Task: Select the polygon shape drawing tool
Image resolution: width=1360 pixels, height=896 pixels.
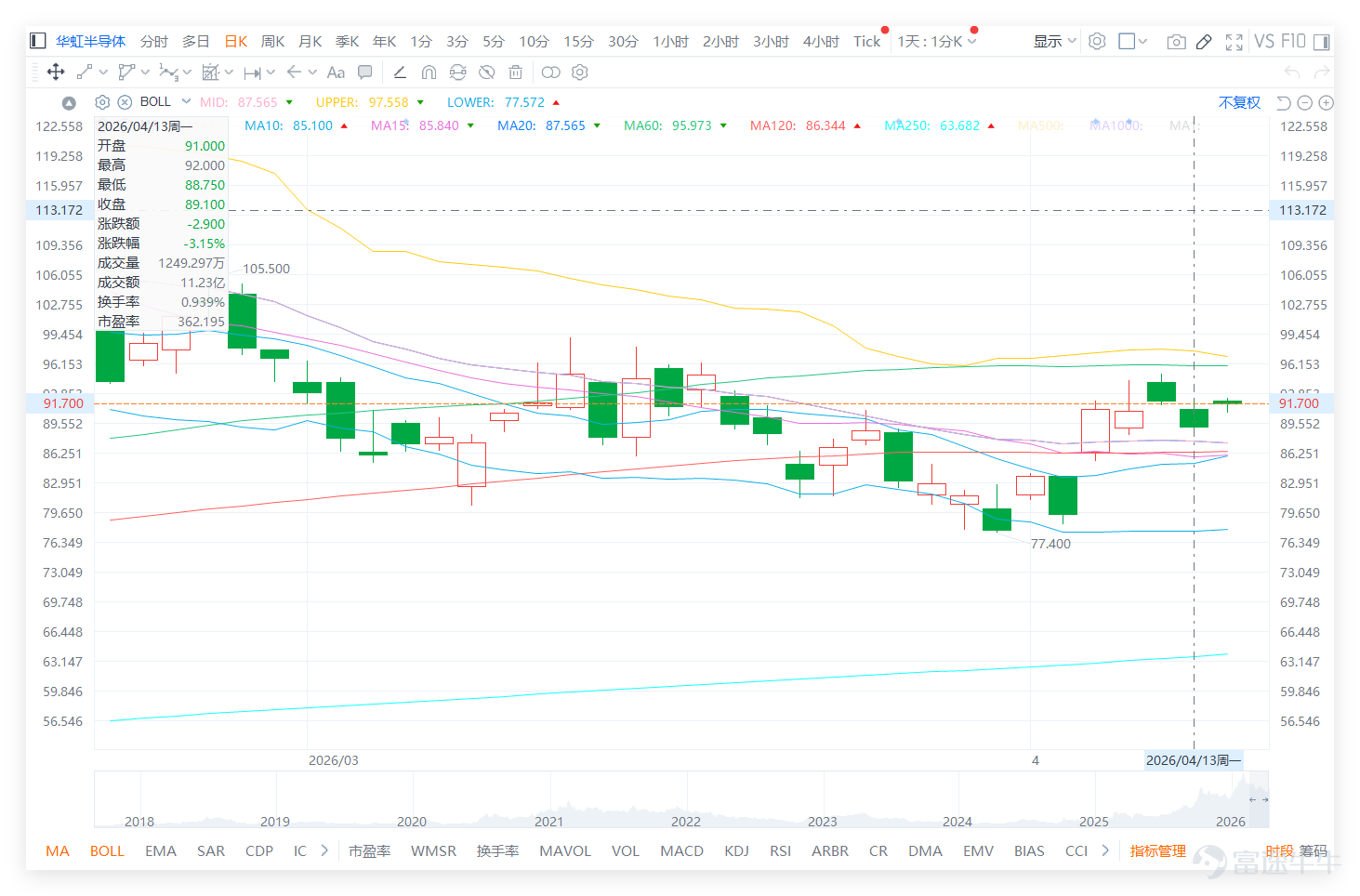Action: 126,72
